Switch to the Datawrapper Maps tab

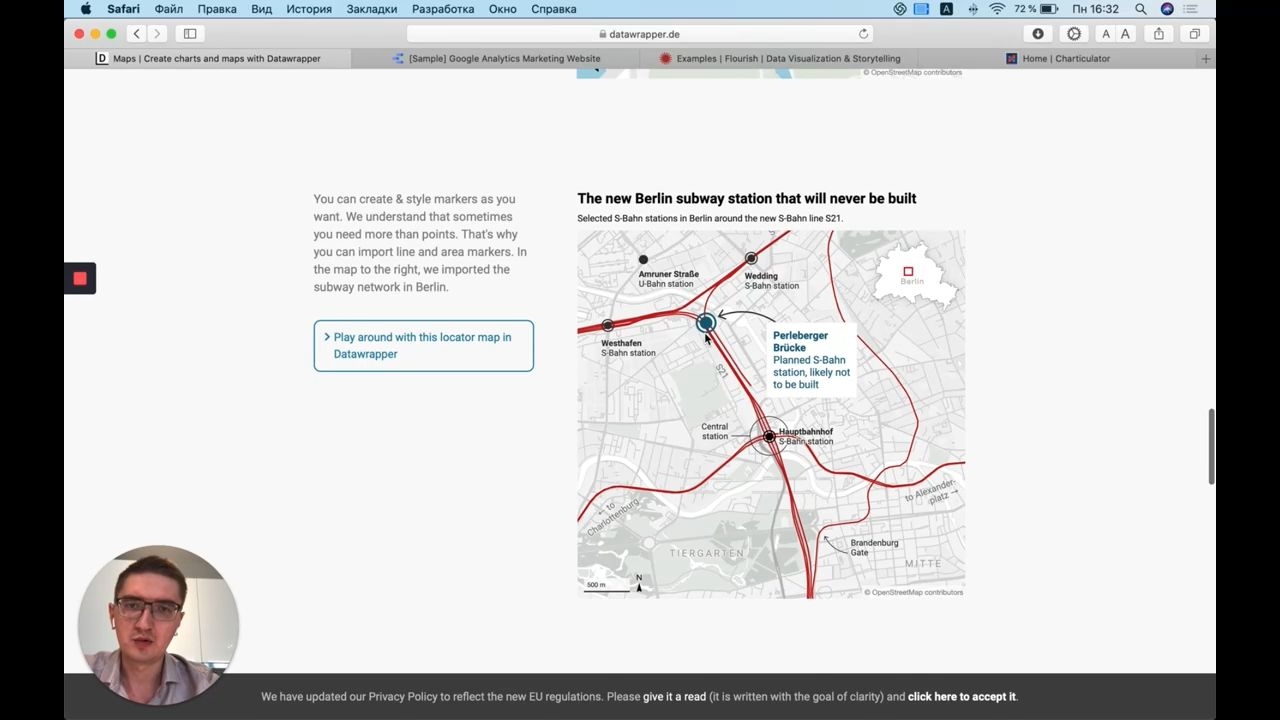[208, 58]
